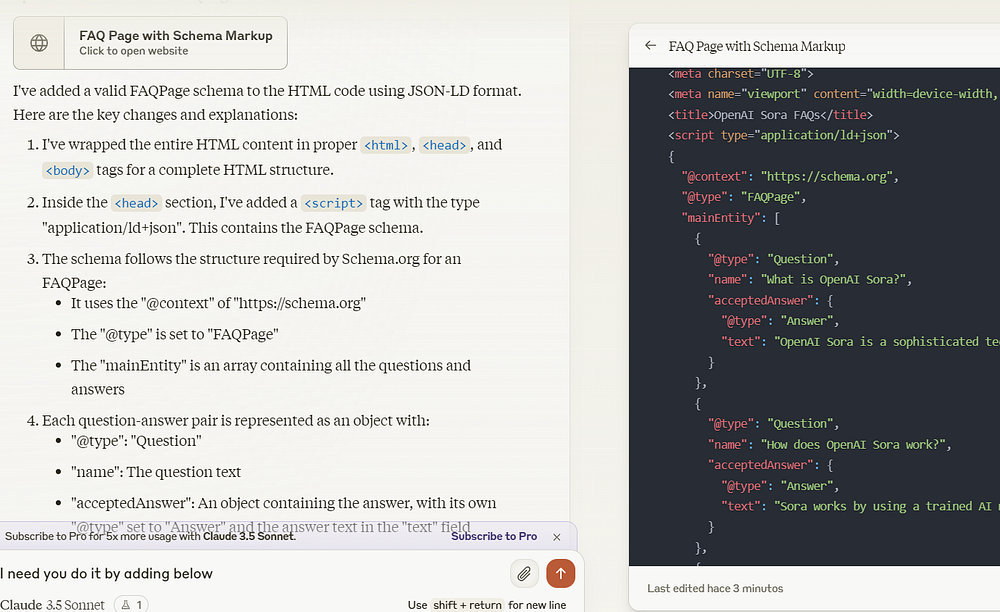Click the inline <script> code tag
The width and height of the screenshot is (1000, 612).
(x=334, y=203)
